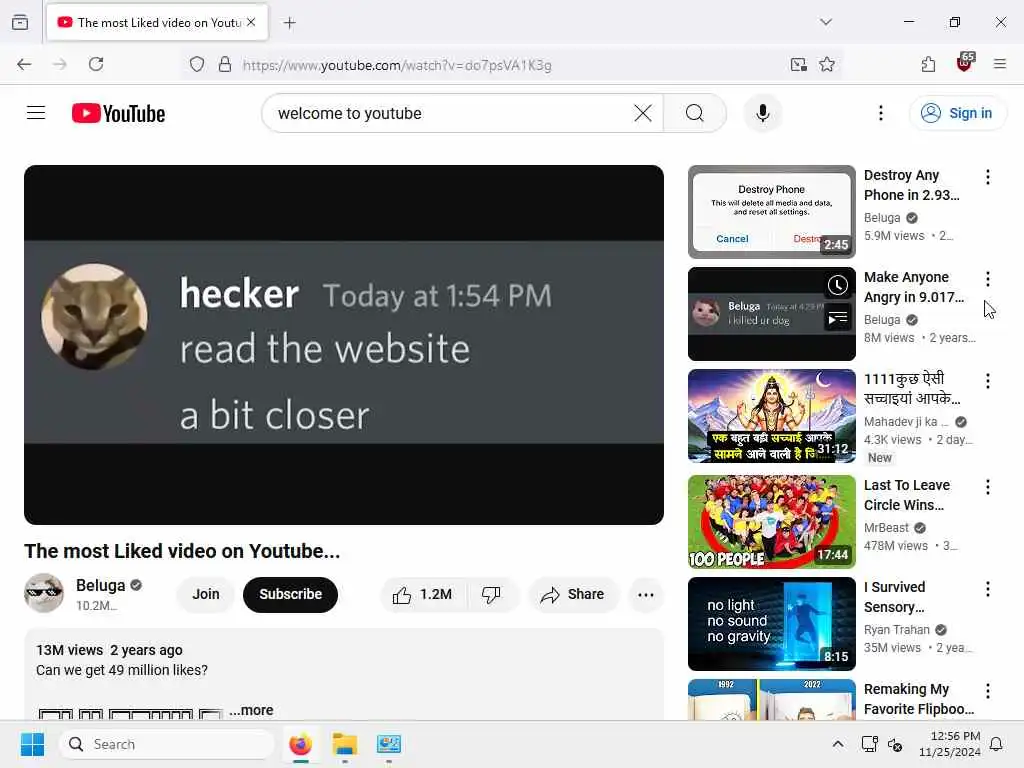Dislike the video with thumbs down

pos(491,594)
